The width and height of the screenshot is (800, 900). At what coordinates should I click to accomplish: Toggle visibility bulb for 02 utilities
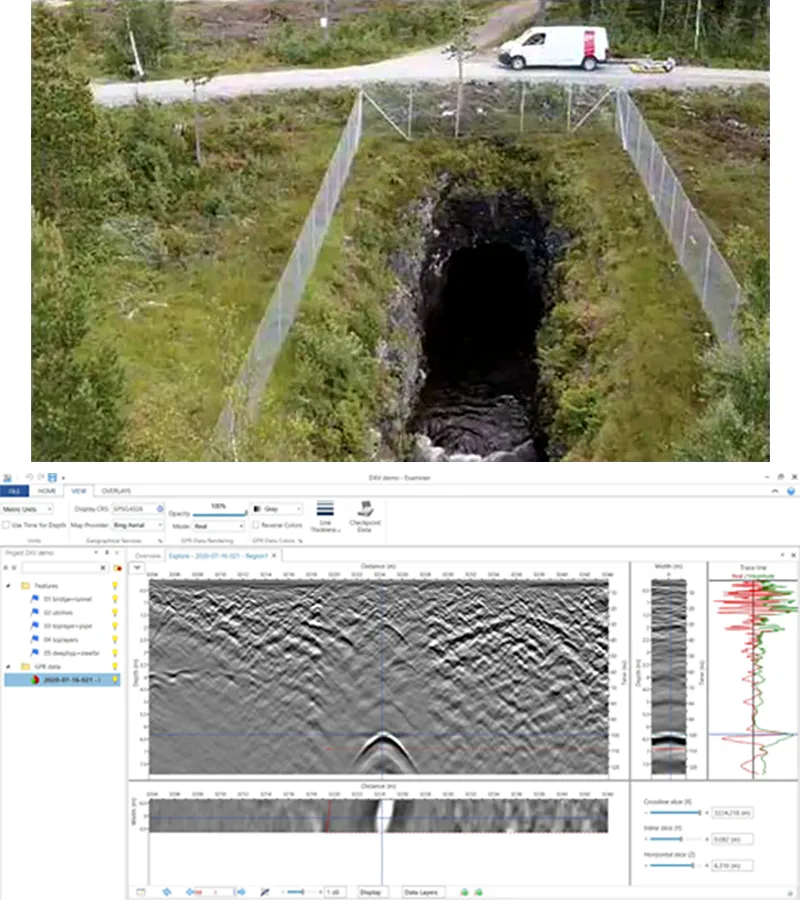114,611
